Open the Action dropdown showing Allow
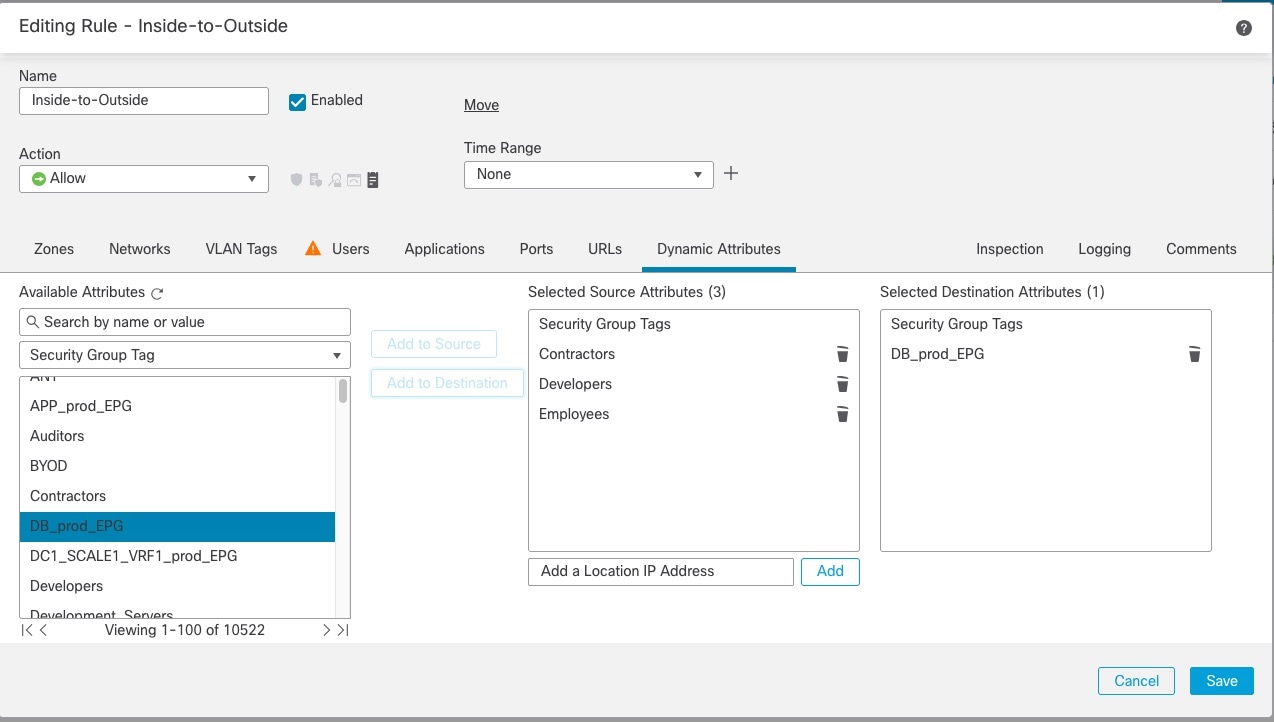 click(x=144, y=179)
